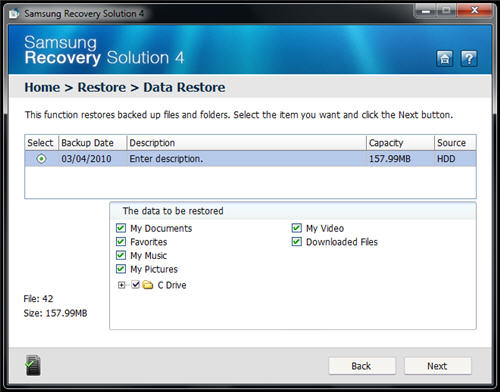The height and width of the screenshot is (392, 500).
Task: Go to Home in the breadcrumb
Action: tap(42, 87)
